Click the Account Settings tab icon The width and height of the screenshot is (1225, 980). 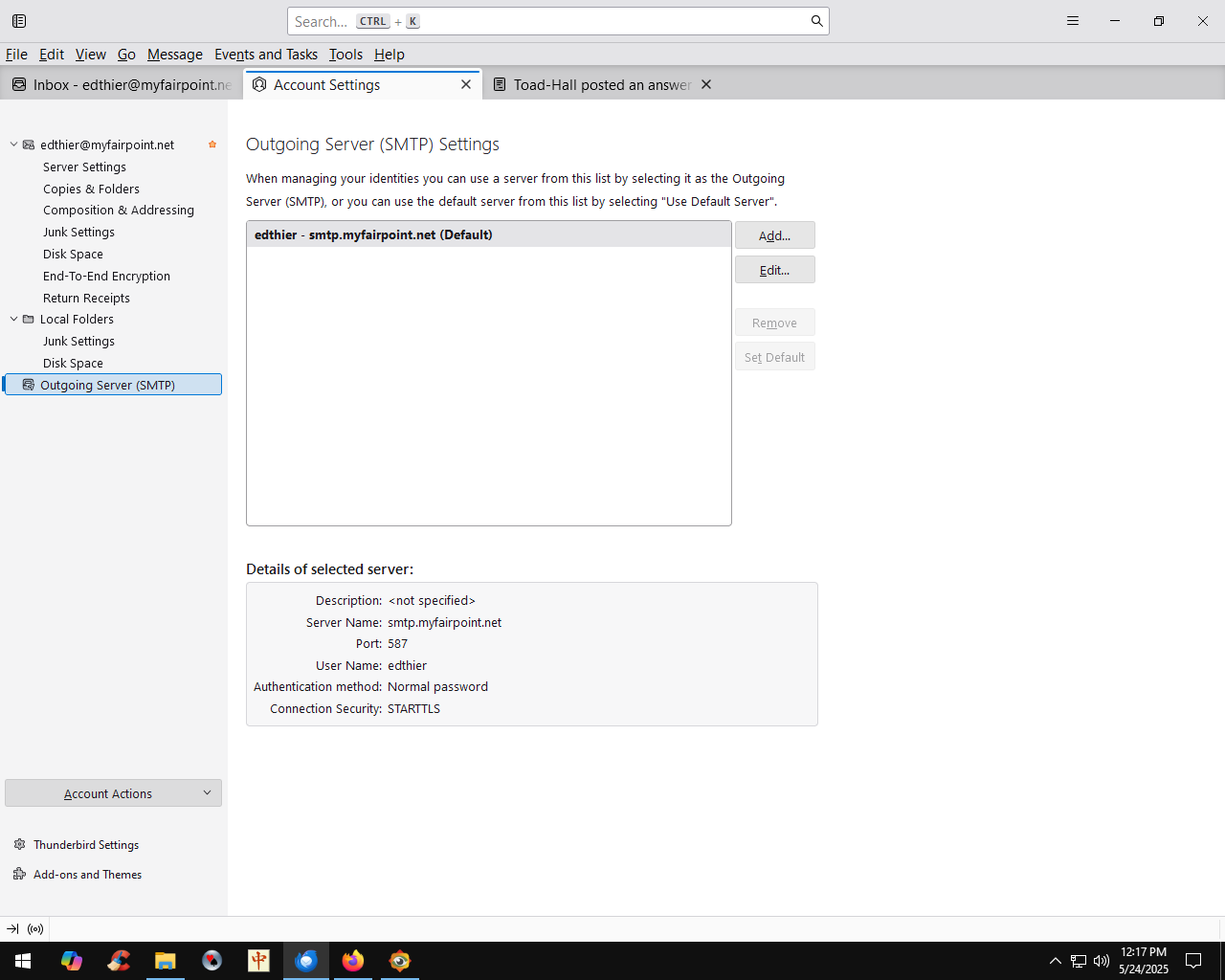coord(259,85)
